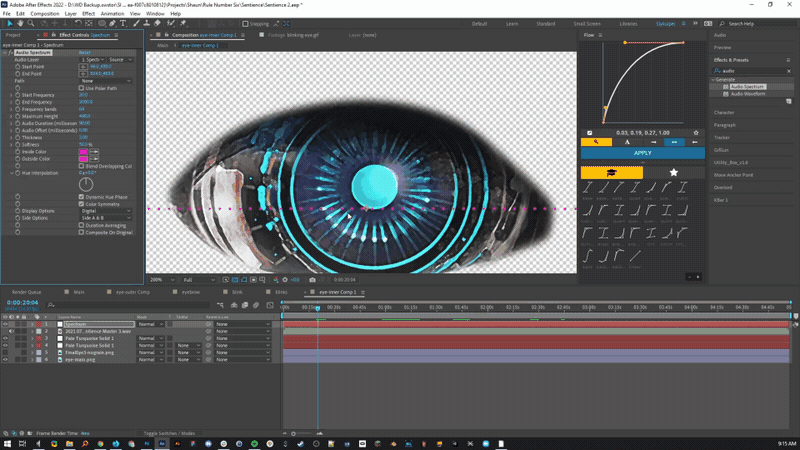Image resolution: width=800 pixels, height=450 pixels.
Task: Open the Composition menu
Action: coord(45,14)
